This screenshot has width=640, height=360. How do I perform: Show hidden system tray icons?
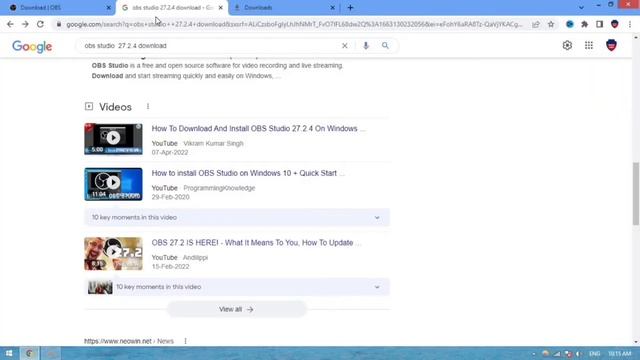(x=533, y=354)
